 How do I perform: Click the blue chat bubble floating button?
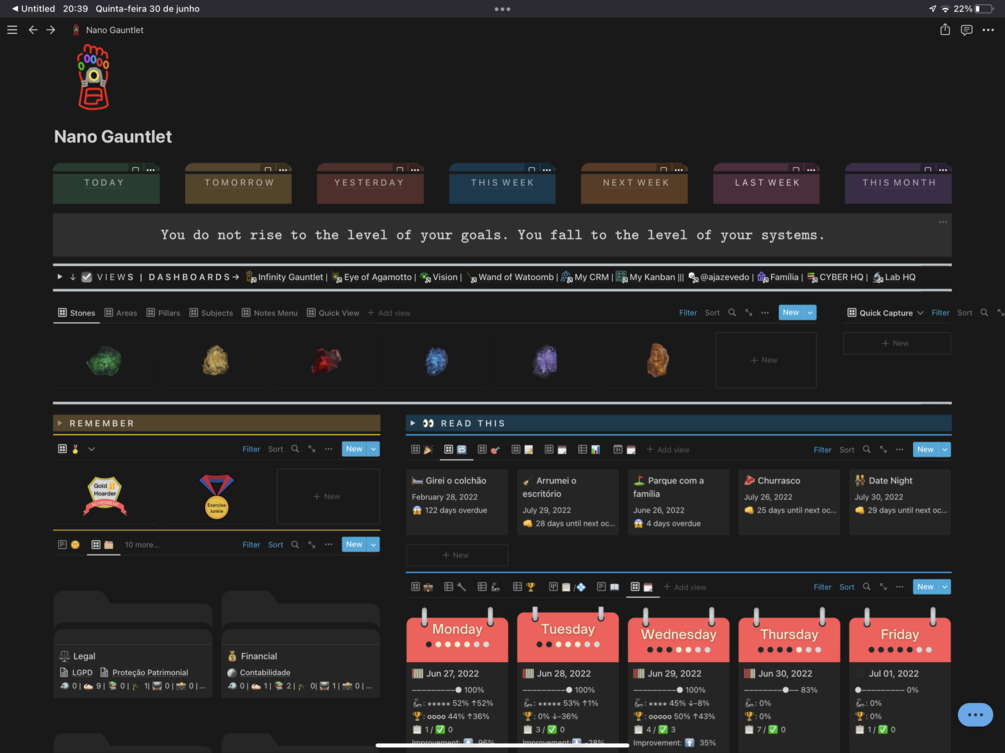975,715
